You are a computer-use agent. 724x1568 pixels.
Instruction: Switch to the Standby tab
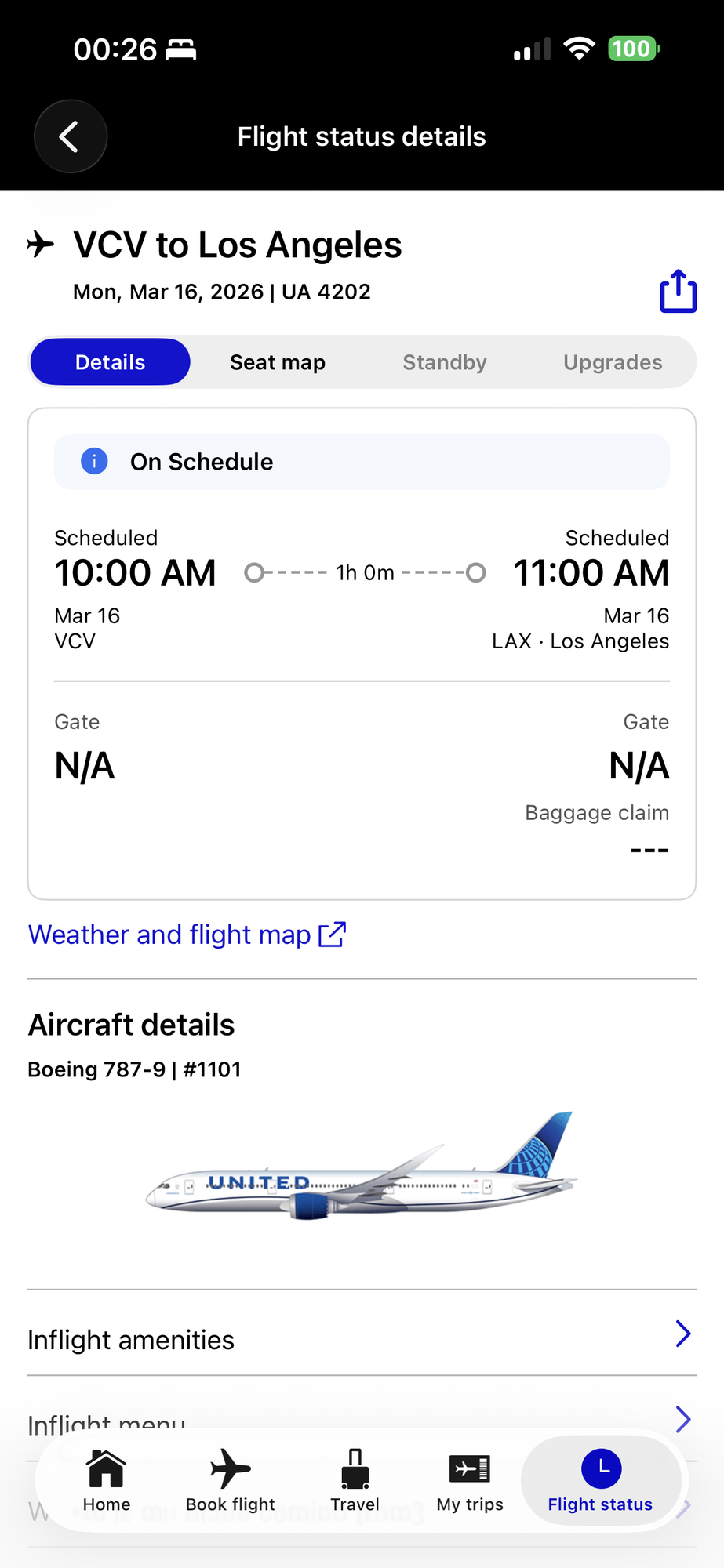tap(445, 362)
